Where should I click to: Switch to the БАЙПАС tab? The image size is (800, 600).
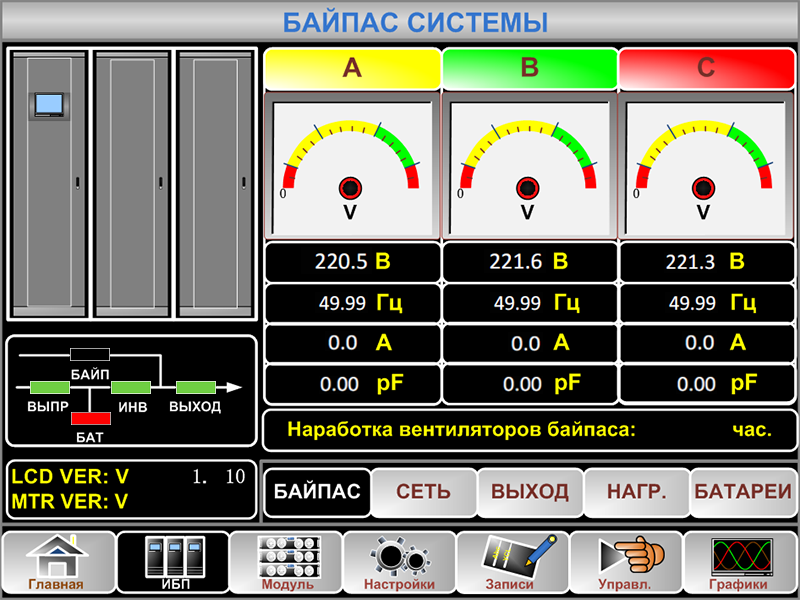[x=317, y=492]
